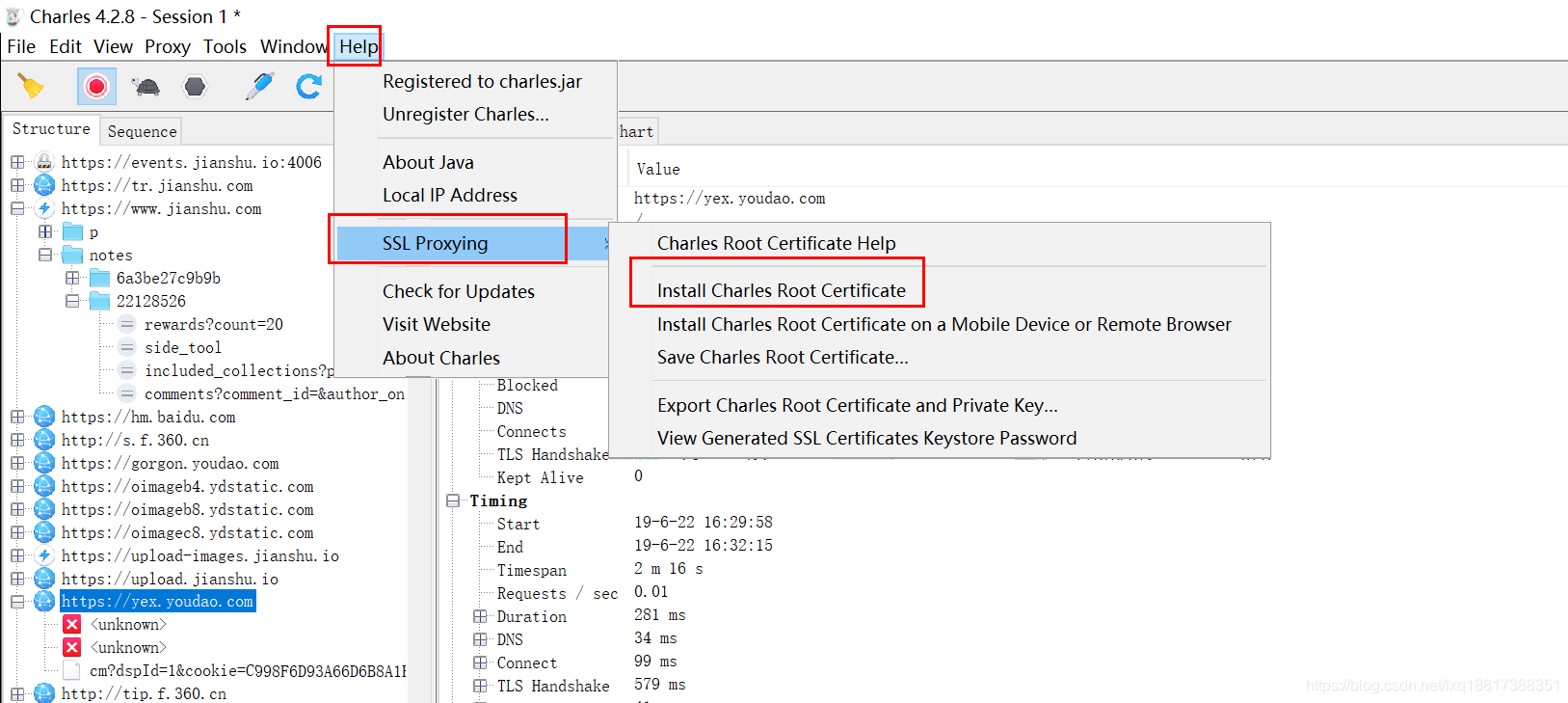Click the request icon for side_tool
Image resolution: width=1568 pixels, height=703 pixels.
pyautogui.click(x=127, y=347)
